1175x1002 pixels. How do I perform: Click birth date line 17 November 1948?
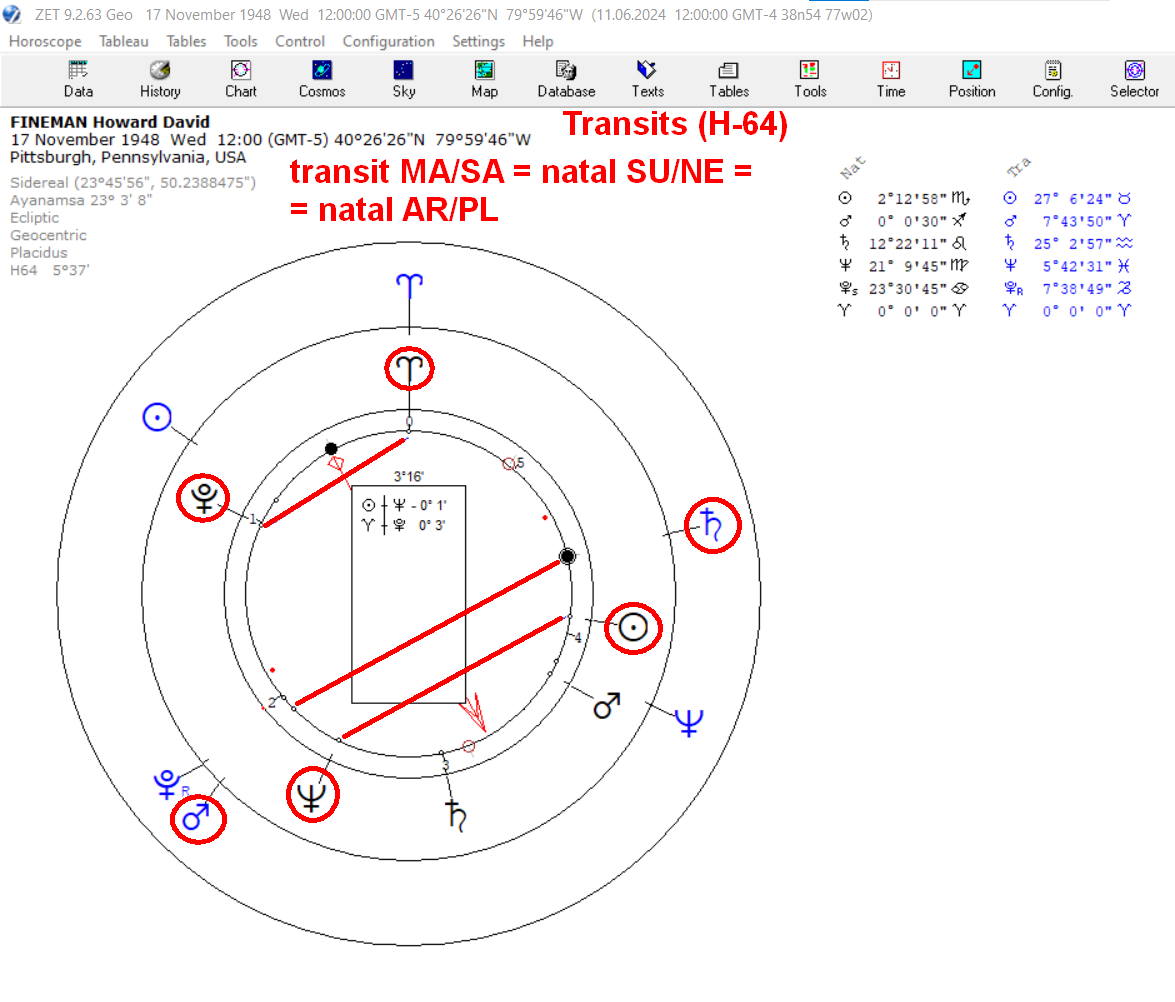pyautogui.click(x=270, y=140)
